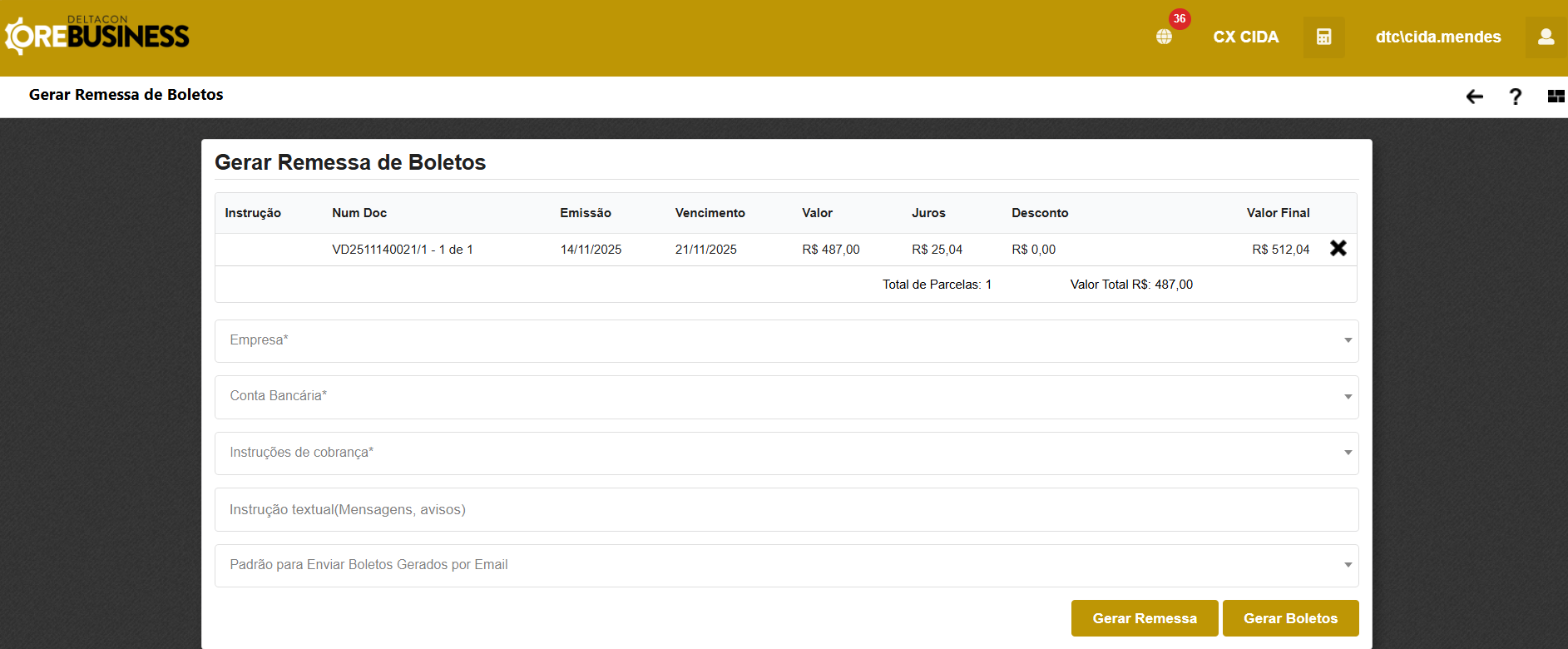Remove boleto row with the X icon
This screenshot has width=1568, height=649.
click(x=1338, y=248)
